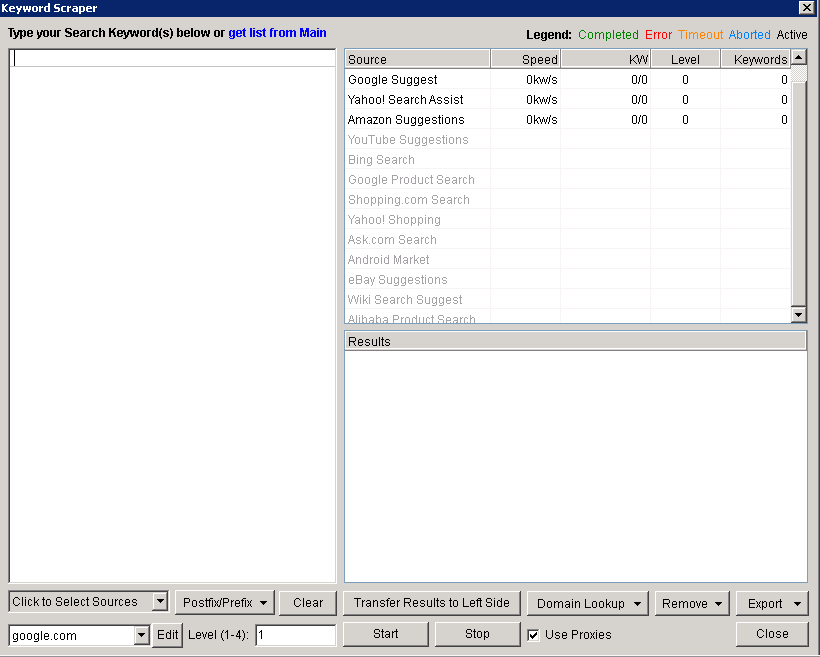Open the 'Click to Select Sources' dropdown
Image resolution: width=820 pixels, height=657 pixels.
pyautogui.click(x=88, y=602)
